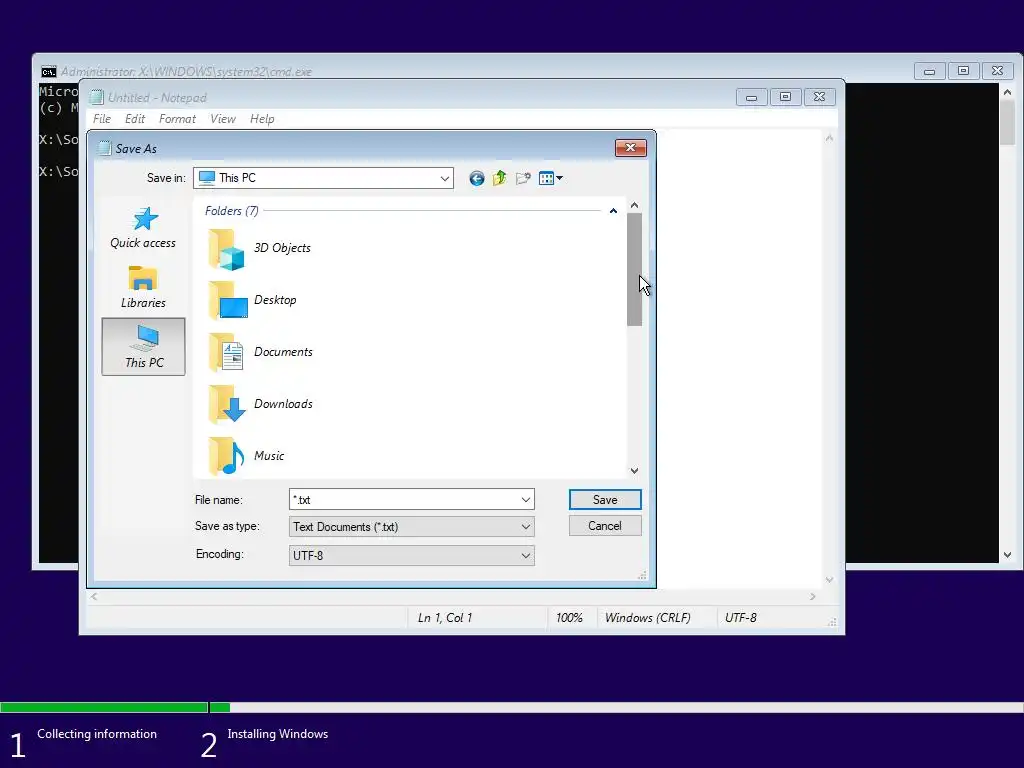Close the Save As dialog
The image size is (1024, 768).
[x=630, y=148]
